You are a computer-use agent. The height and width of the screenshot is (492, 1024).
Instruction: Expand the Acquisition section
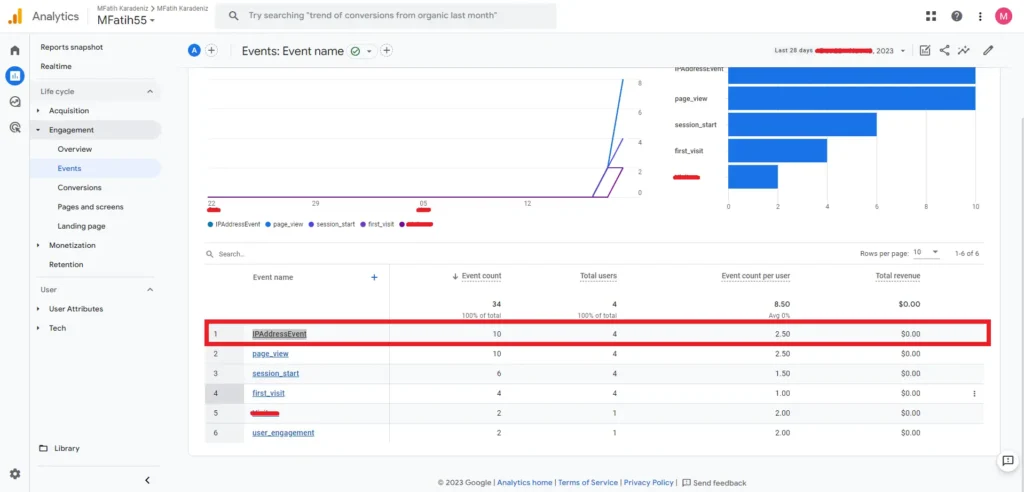69,111
